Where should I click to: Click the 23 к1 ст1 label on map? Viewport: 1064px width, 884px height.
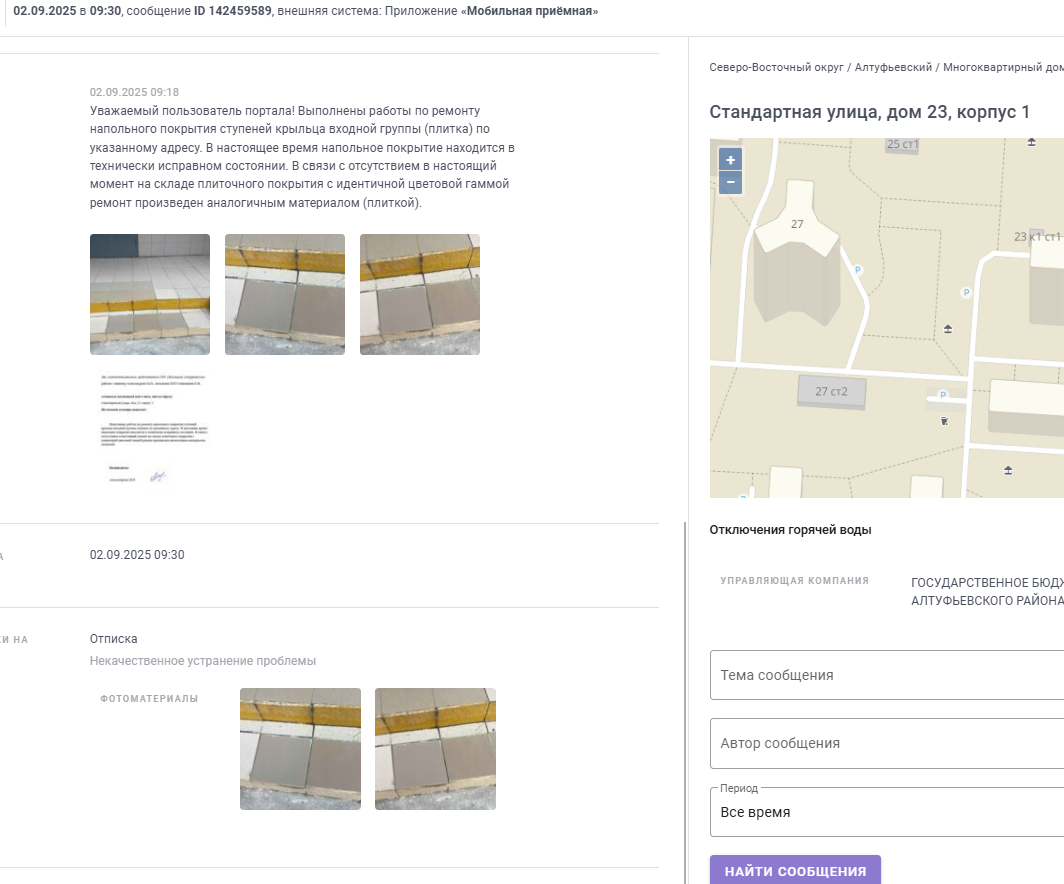pos(1037,237)
